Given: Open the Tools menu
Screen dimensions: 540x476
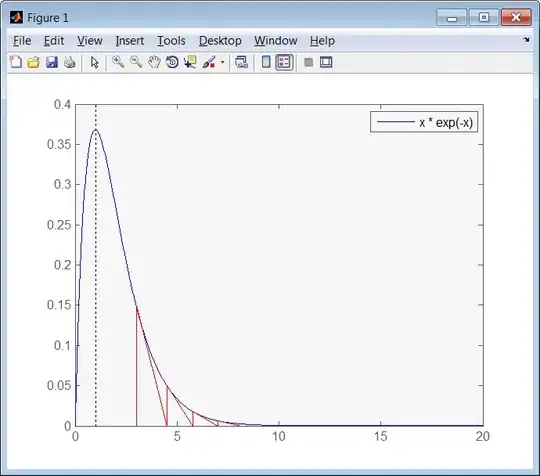Looking at the screenshot, I should pyautogui.click(x=171, y=41).
